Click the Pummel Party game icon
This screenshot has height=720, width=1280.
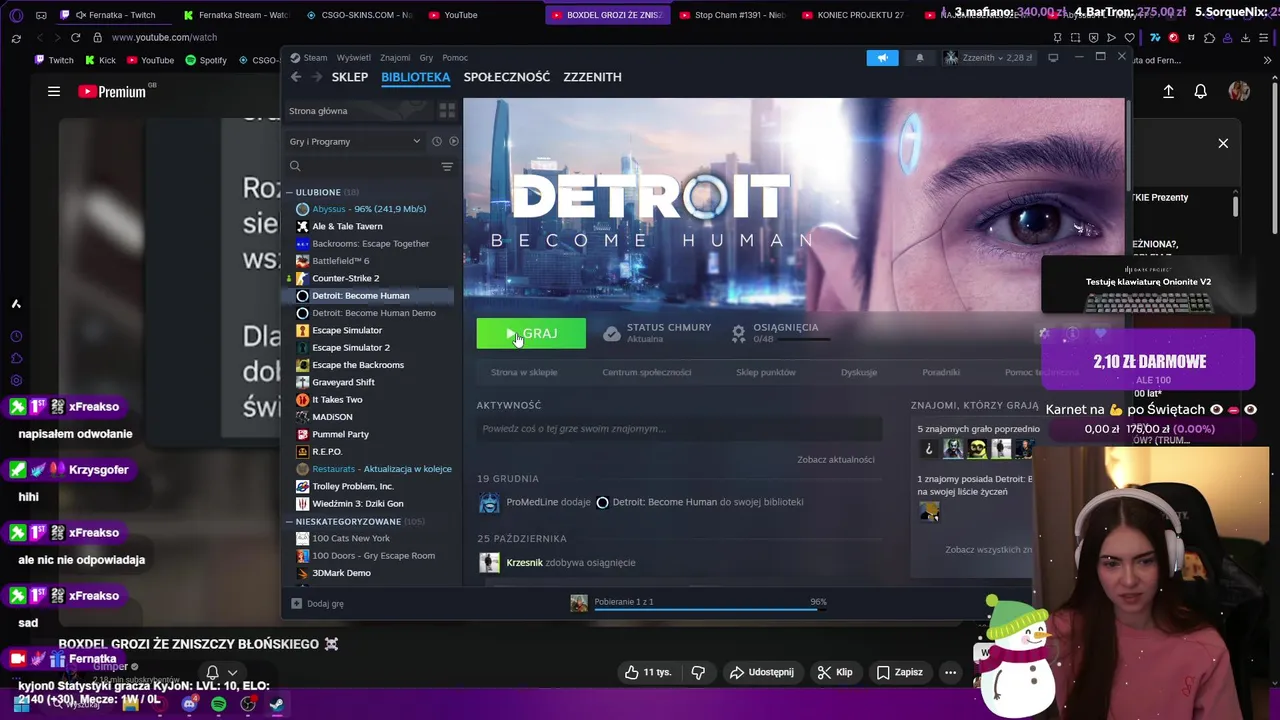click(302, 435)
